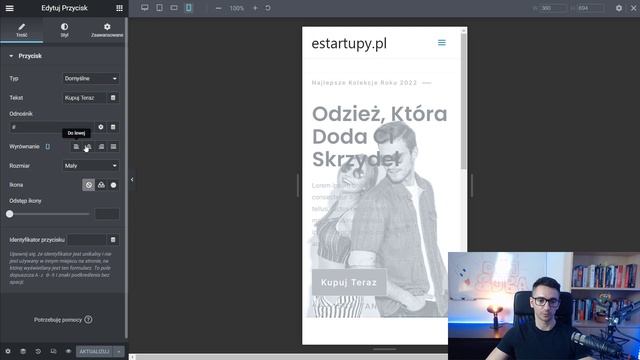Open dynamic tags for Identyfikator przycisku

[x=113, y=240]
